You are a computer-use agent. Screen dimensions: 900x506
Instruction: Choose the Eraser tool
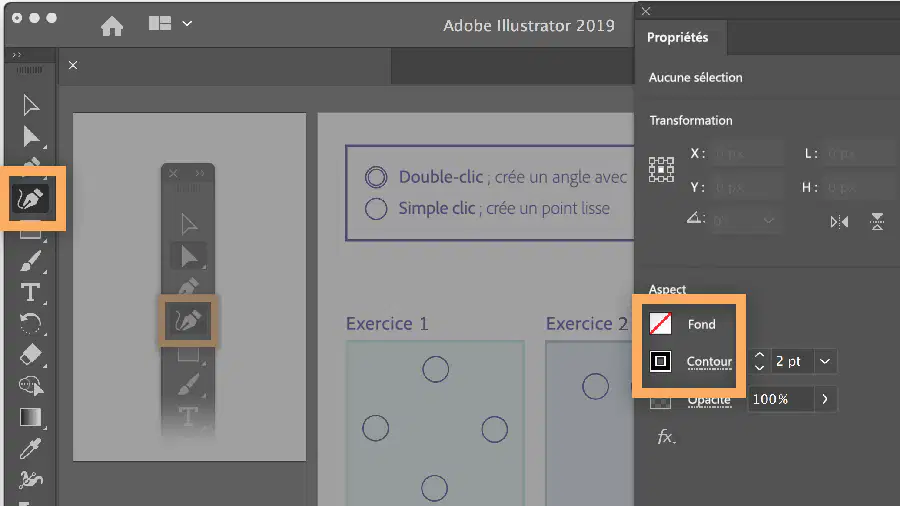(x=30, y=355)
